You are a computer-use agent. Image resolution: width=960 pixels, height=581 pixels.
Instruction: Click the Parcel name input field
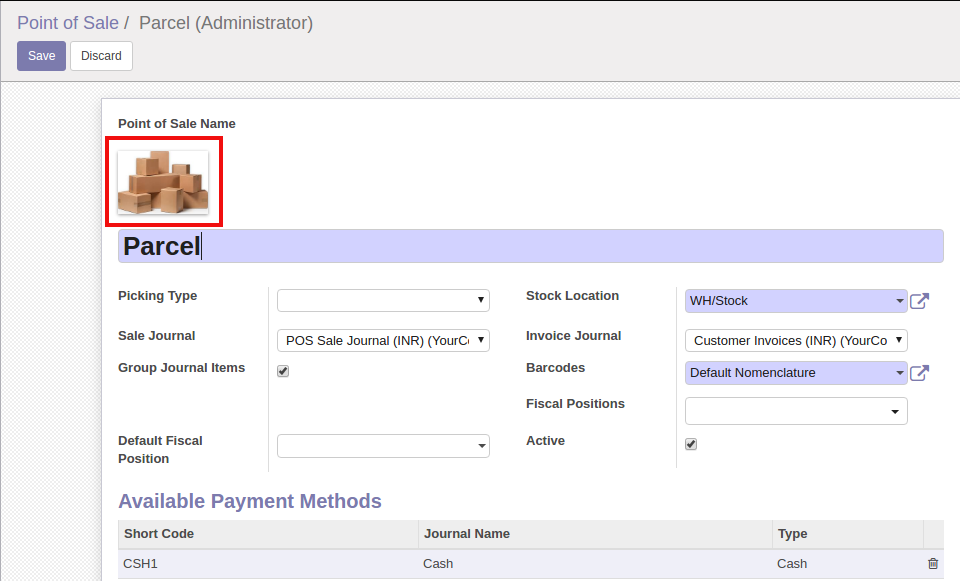coord(530,246)
